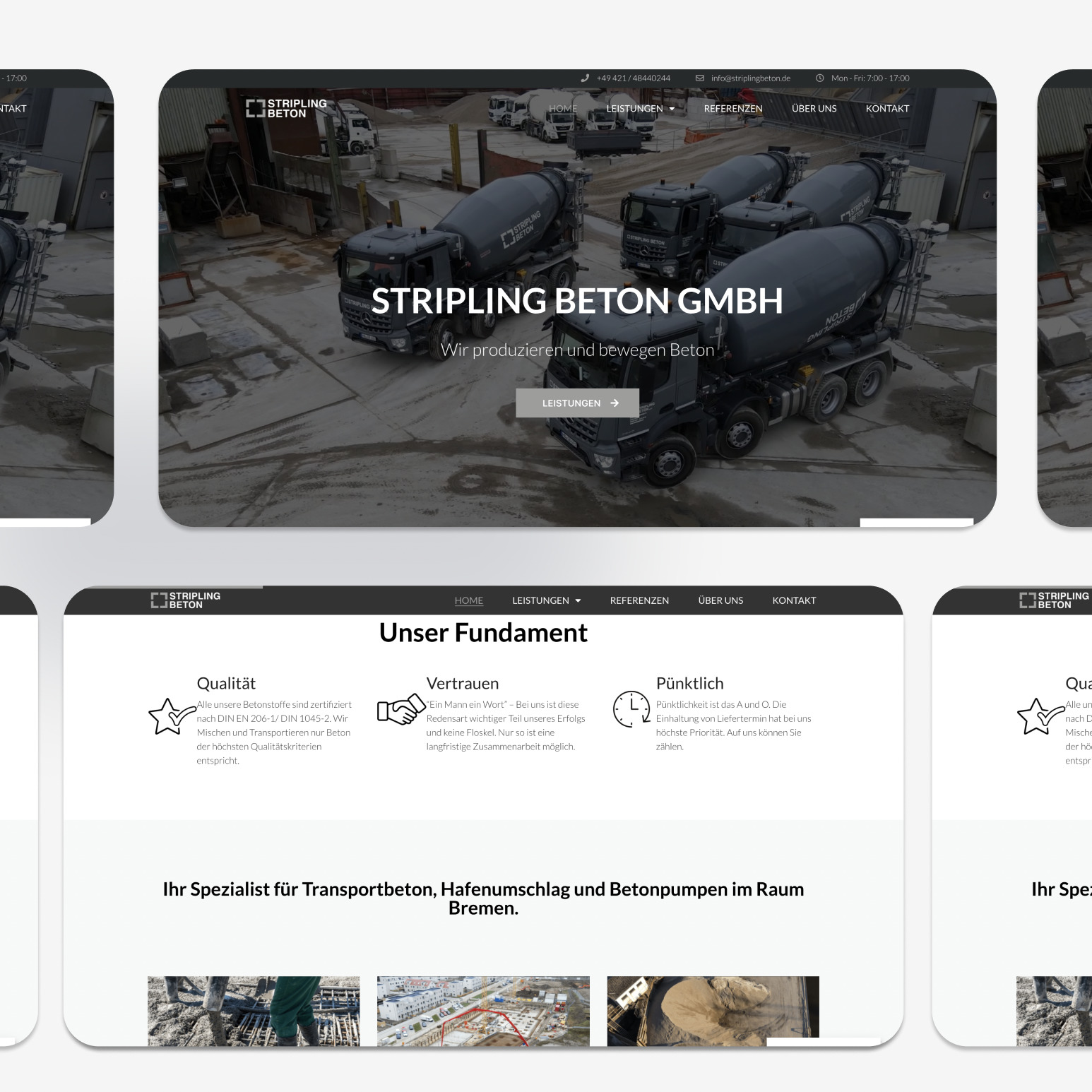
Task: Select REFERENZEN in the lower page navigation
Action: click(x=639, y=600)
